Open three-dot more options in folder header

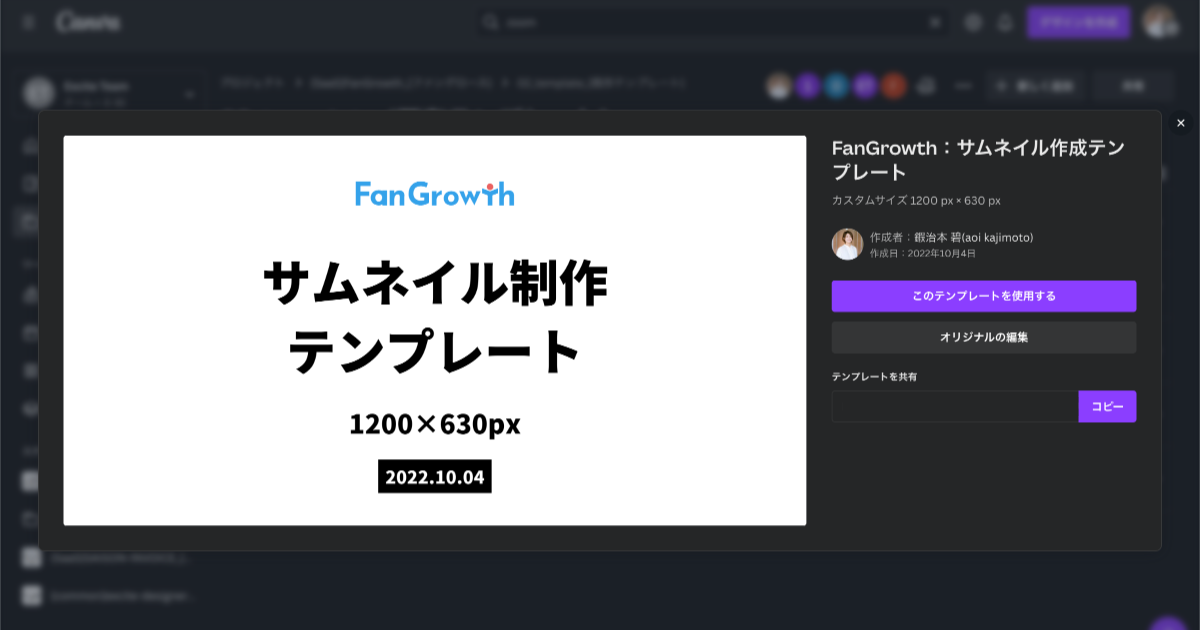(x=964, y=86)
